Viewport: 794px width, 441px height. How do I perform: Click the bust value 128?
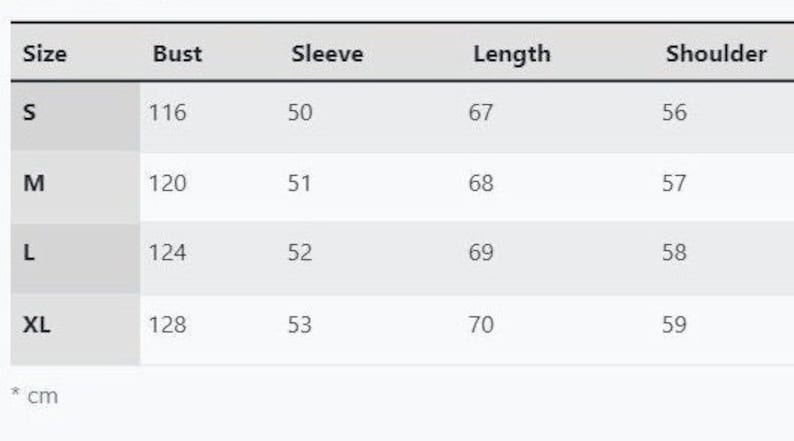(167, 325)
